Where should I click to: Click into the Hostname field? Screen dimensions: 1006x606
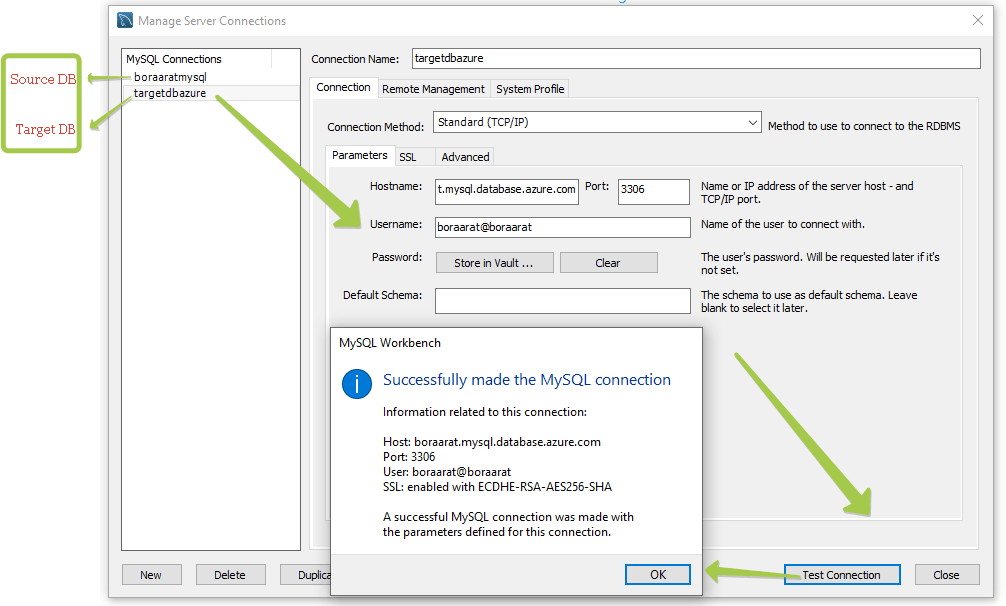coord(507,192)
